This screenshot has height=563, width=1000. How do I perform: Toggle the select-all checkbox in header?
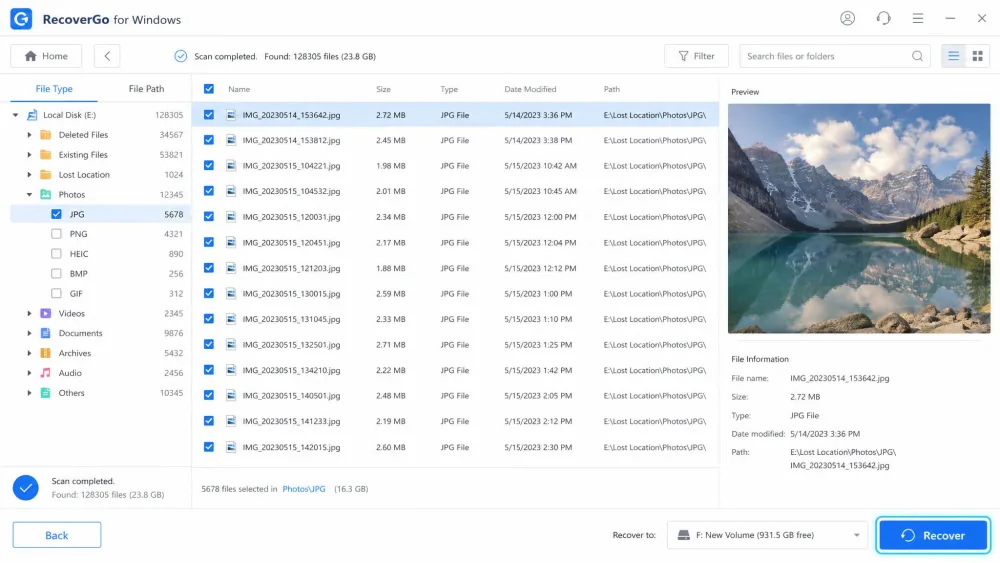(x=209, y=89)
